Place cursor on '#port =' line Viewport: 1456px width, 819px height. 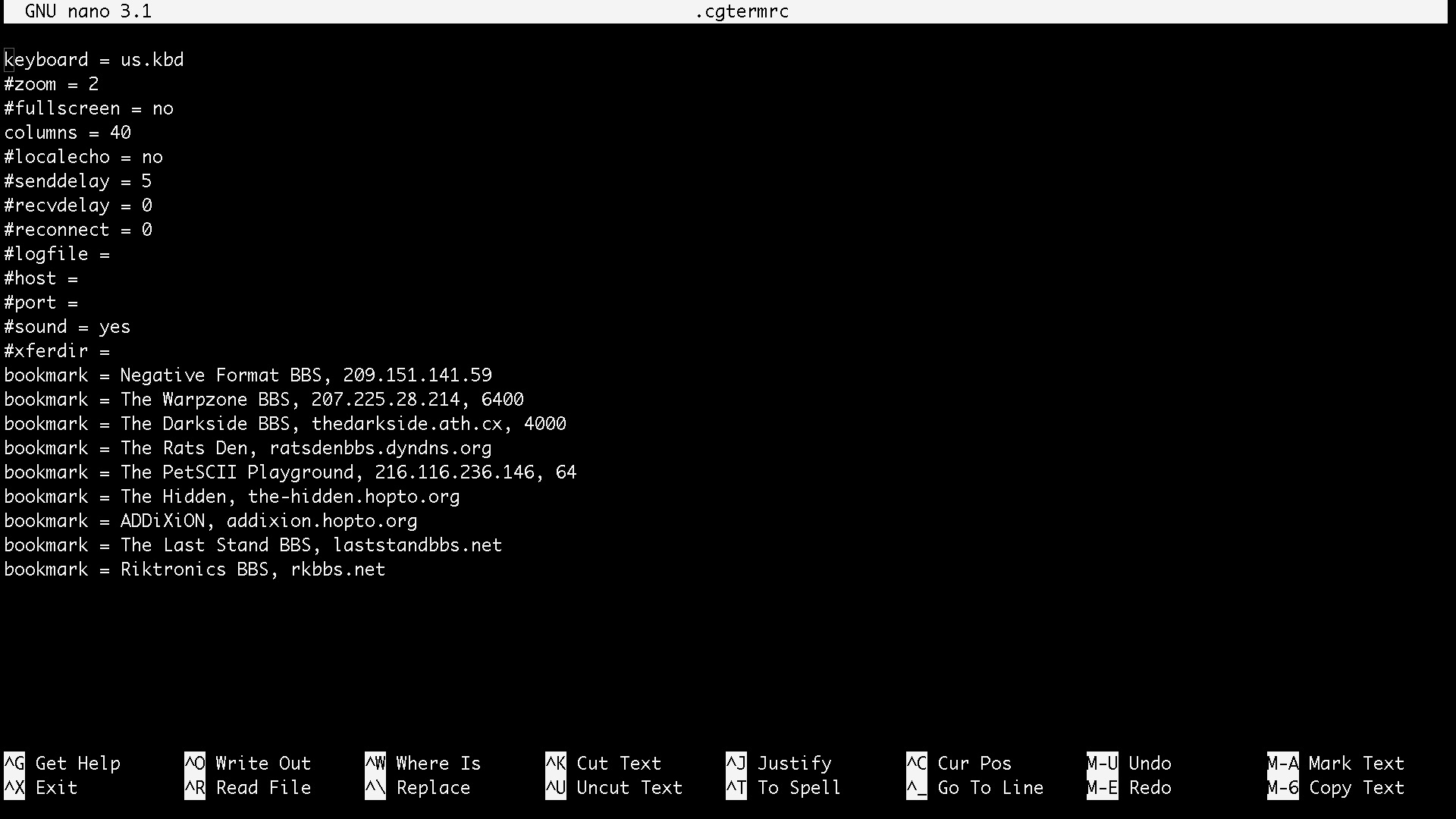pyautogui.click(x=41, y=303)
